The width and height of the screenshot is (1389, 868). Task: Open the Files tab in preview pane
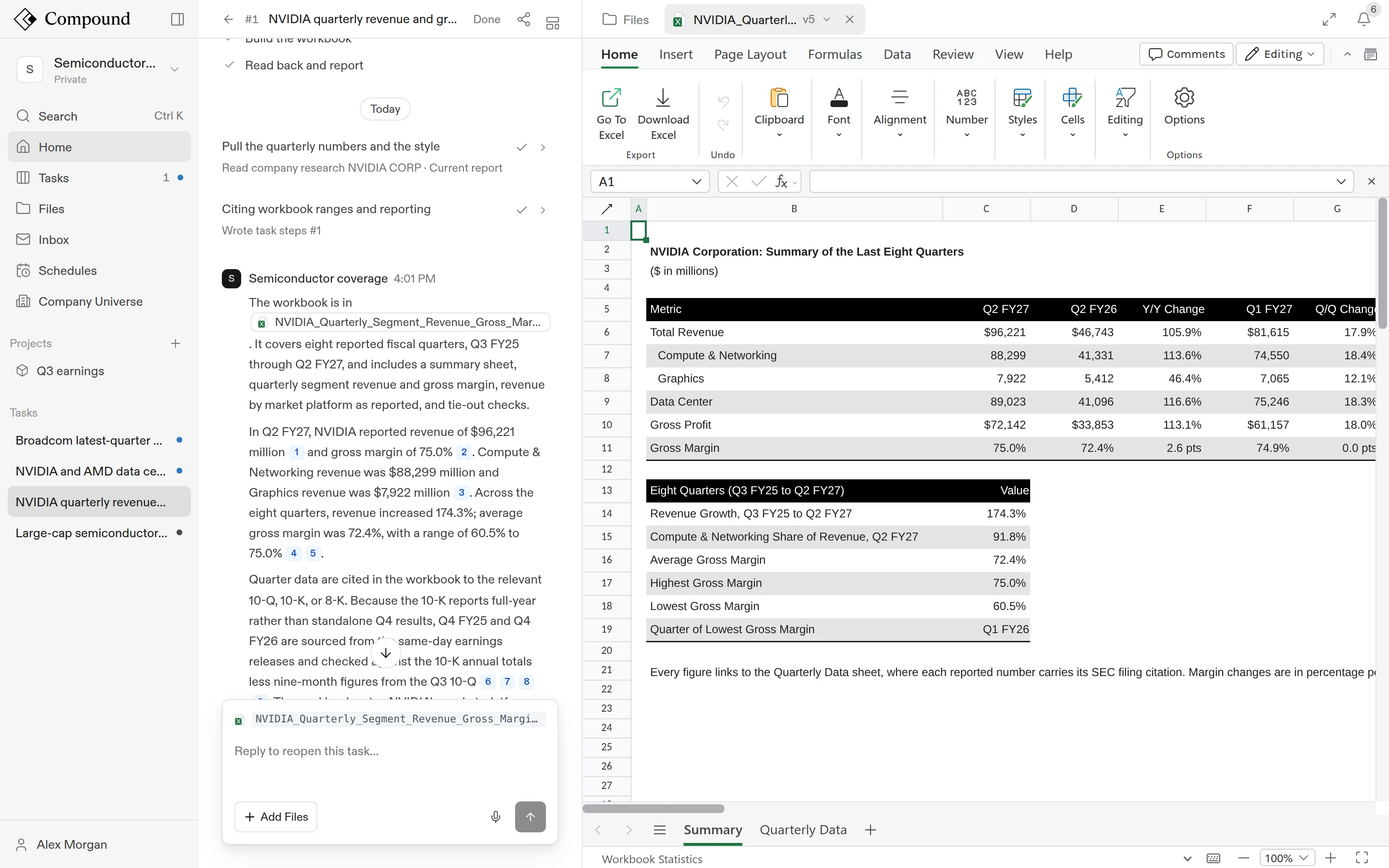pos(626,19)
